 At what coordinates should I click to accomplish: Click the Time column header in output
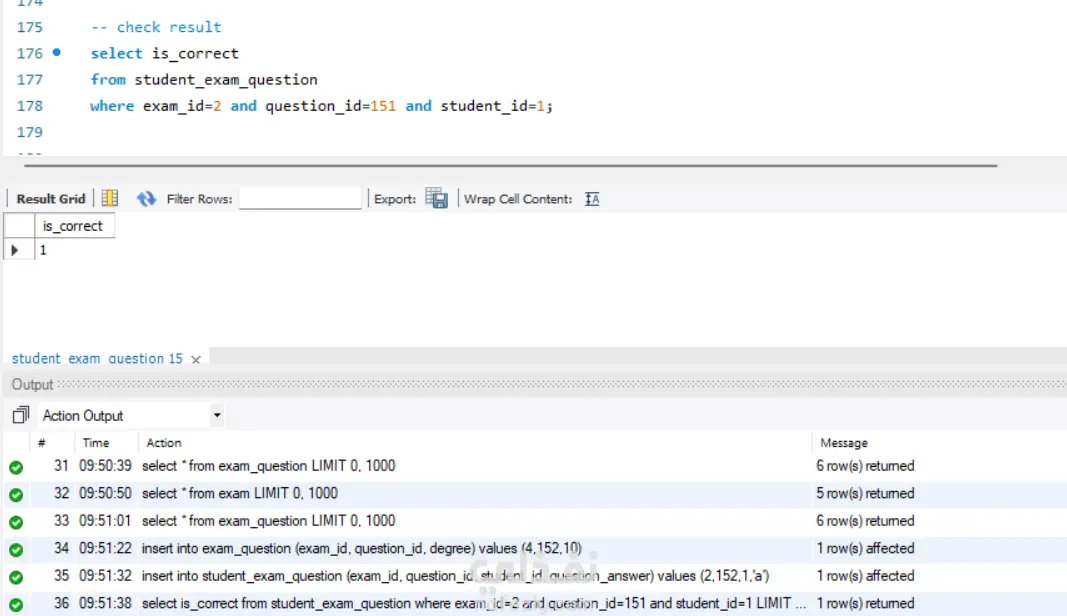click(x=96, y=442)
